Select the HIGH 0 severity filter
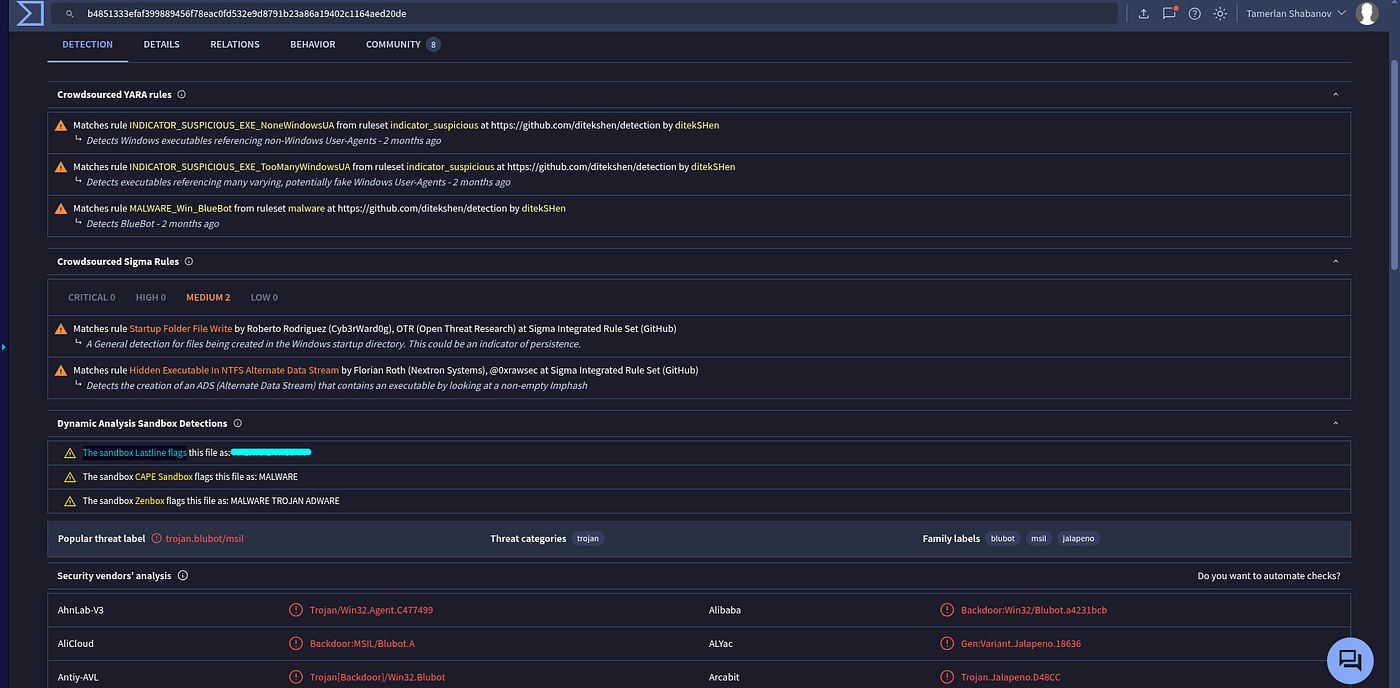The image size is (1400, 688). coord(151,298)
